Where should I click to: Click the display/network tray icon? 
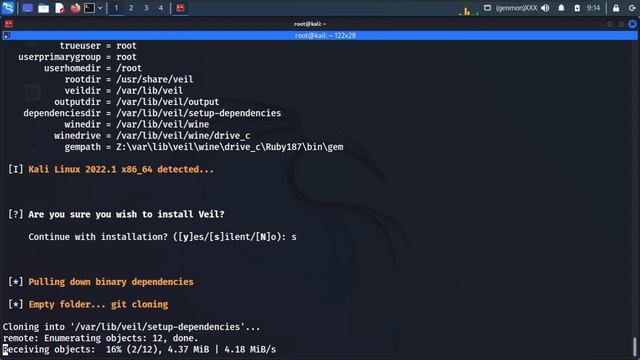pyautogui.click(x=487, y=8)
